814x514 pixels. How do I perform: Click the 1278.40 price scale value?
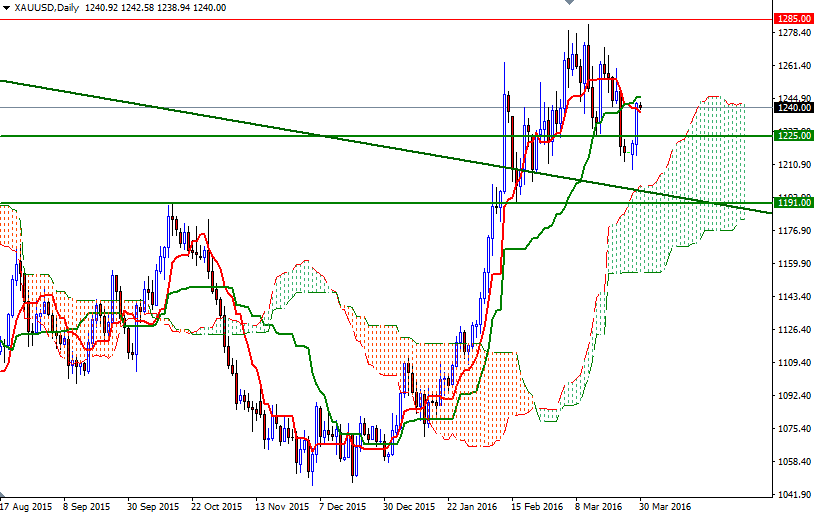795,33
